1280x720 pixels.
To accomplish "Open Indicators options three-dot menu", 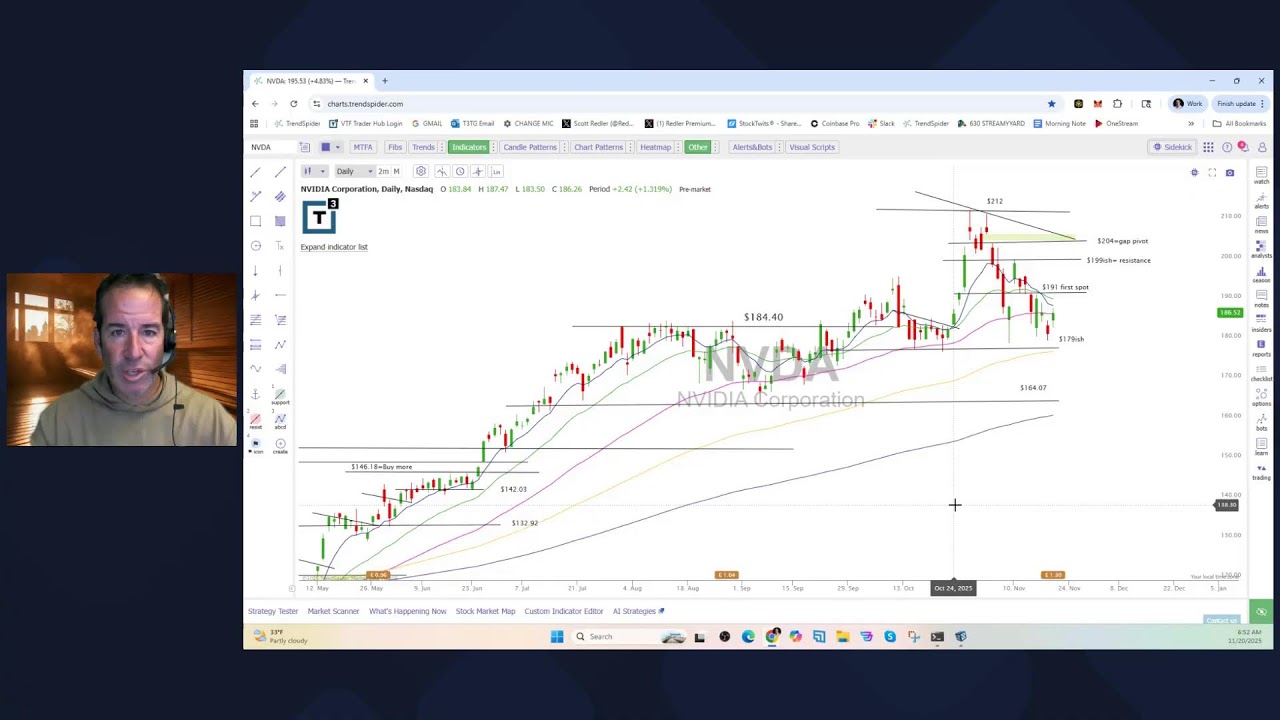I will [x=492, y=147].
